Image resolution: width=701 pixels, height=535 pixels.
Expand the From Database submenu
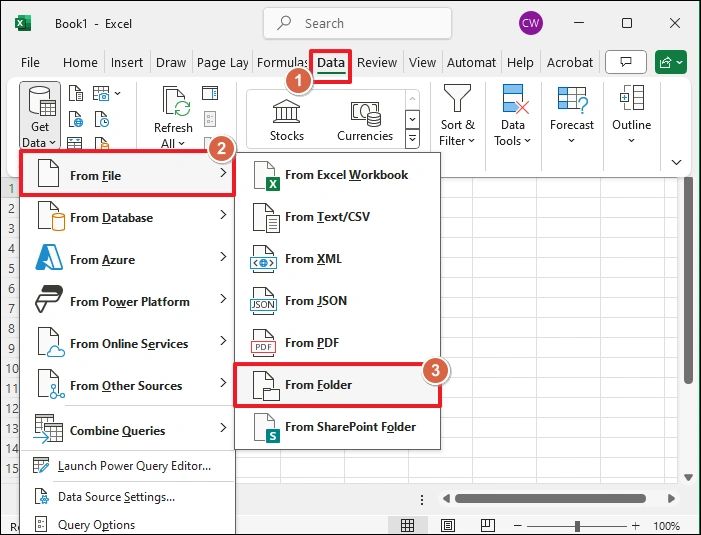point(128,217)
